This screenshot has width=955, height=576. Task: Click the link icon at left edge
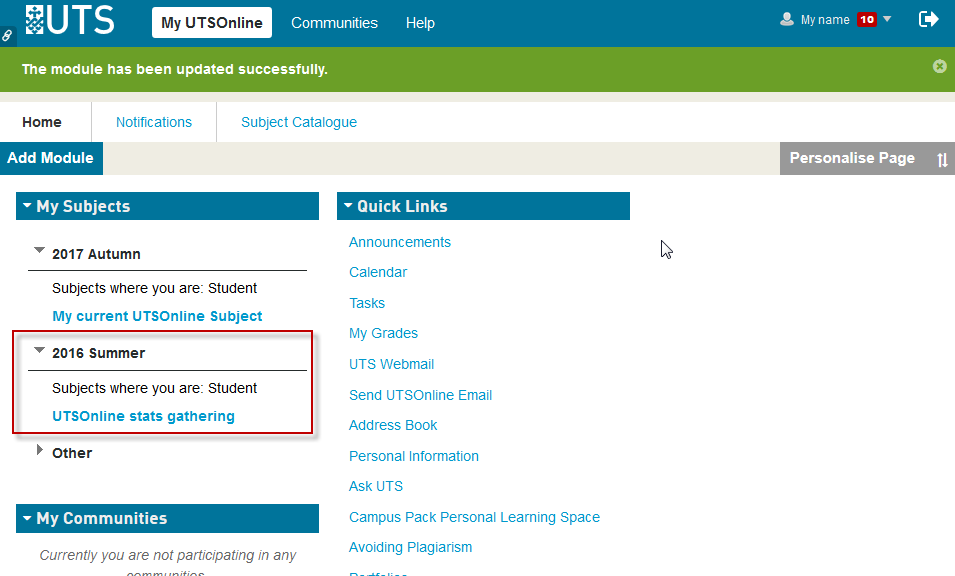click(x=7, y=35)
